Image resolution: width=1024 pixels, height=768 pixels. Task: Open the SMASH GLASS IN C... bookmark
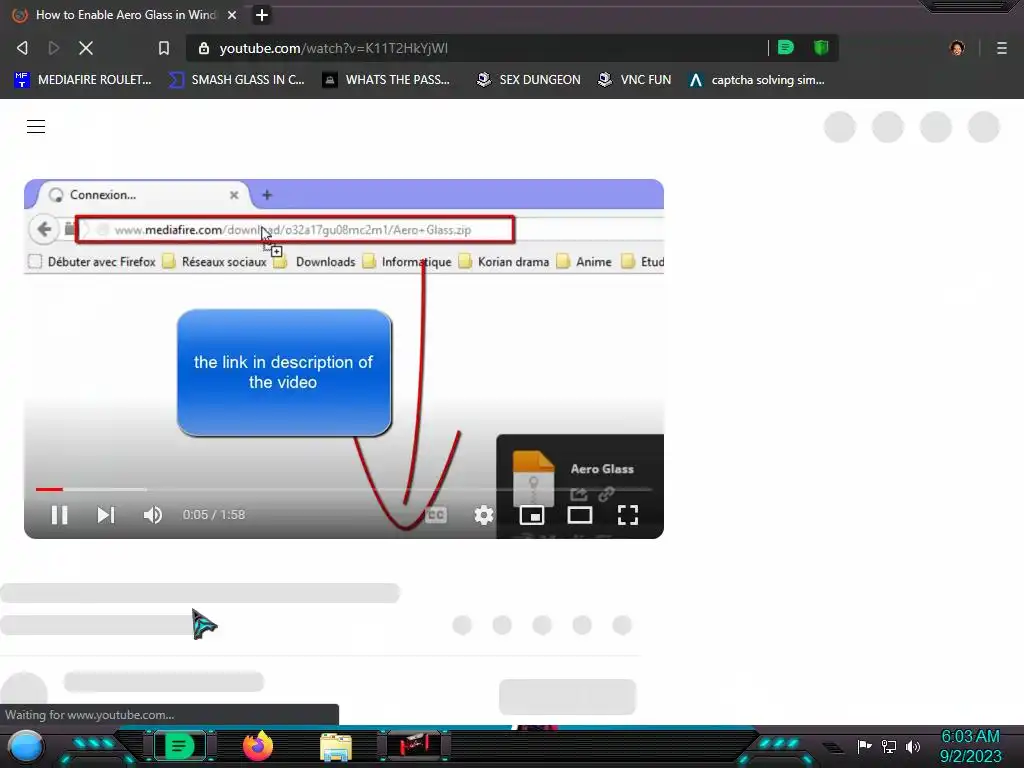(237, 80)
